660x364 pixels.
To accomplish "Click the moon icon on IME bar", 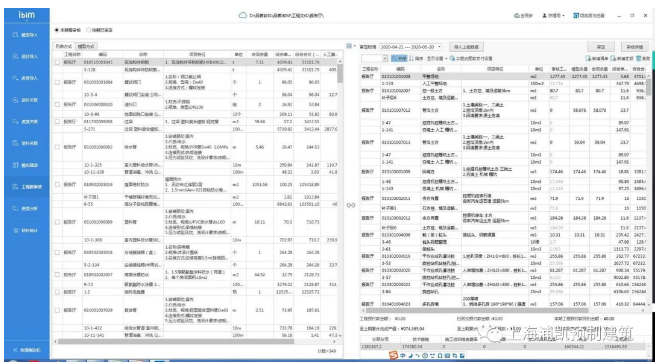I will click(410, 356).
